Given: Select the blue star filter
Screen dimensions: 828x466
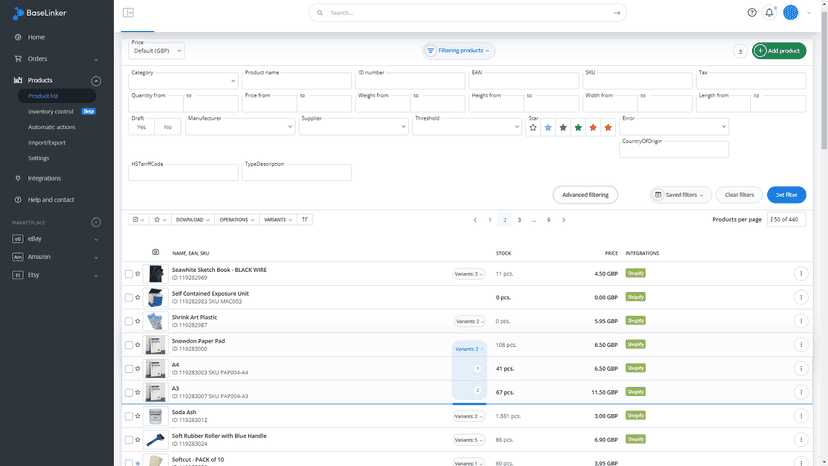Looking at the screenshot, I should point(548,127).
